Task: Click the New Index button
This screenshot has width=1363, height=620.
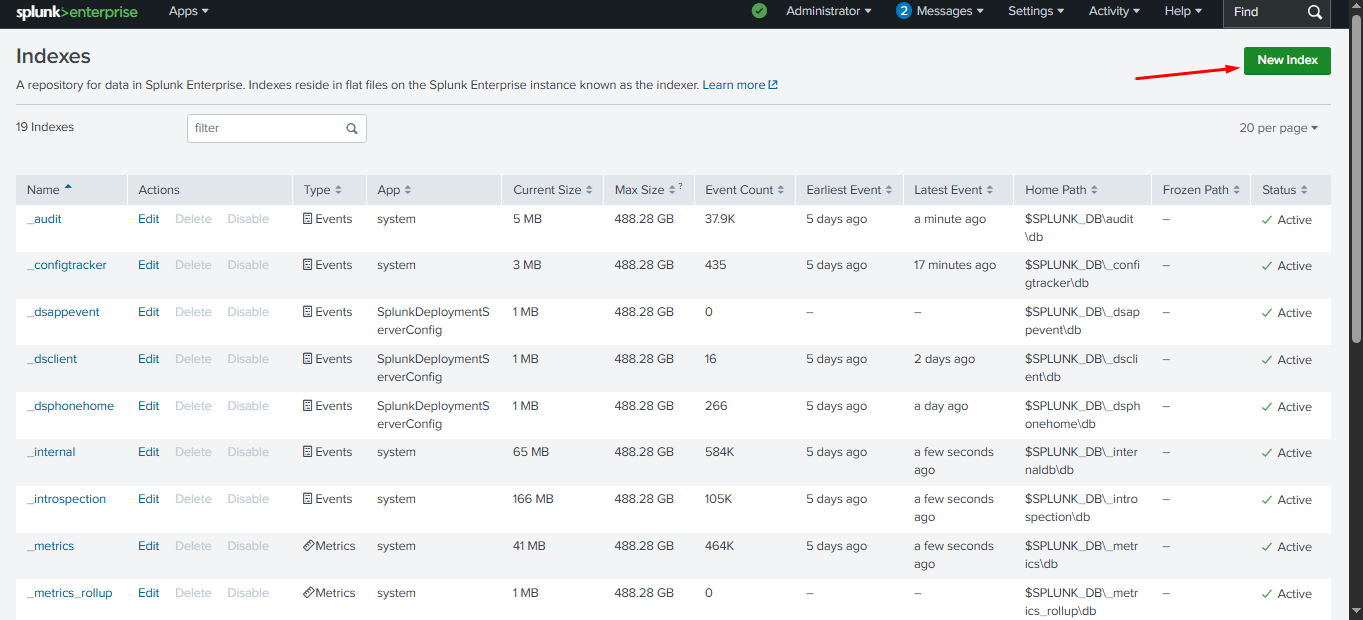Action: click(1287, 60)
